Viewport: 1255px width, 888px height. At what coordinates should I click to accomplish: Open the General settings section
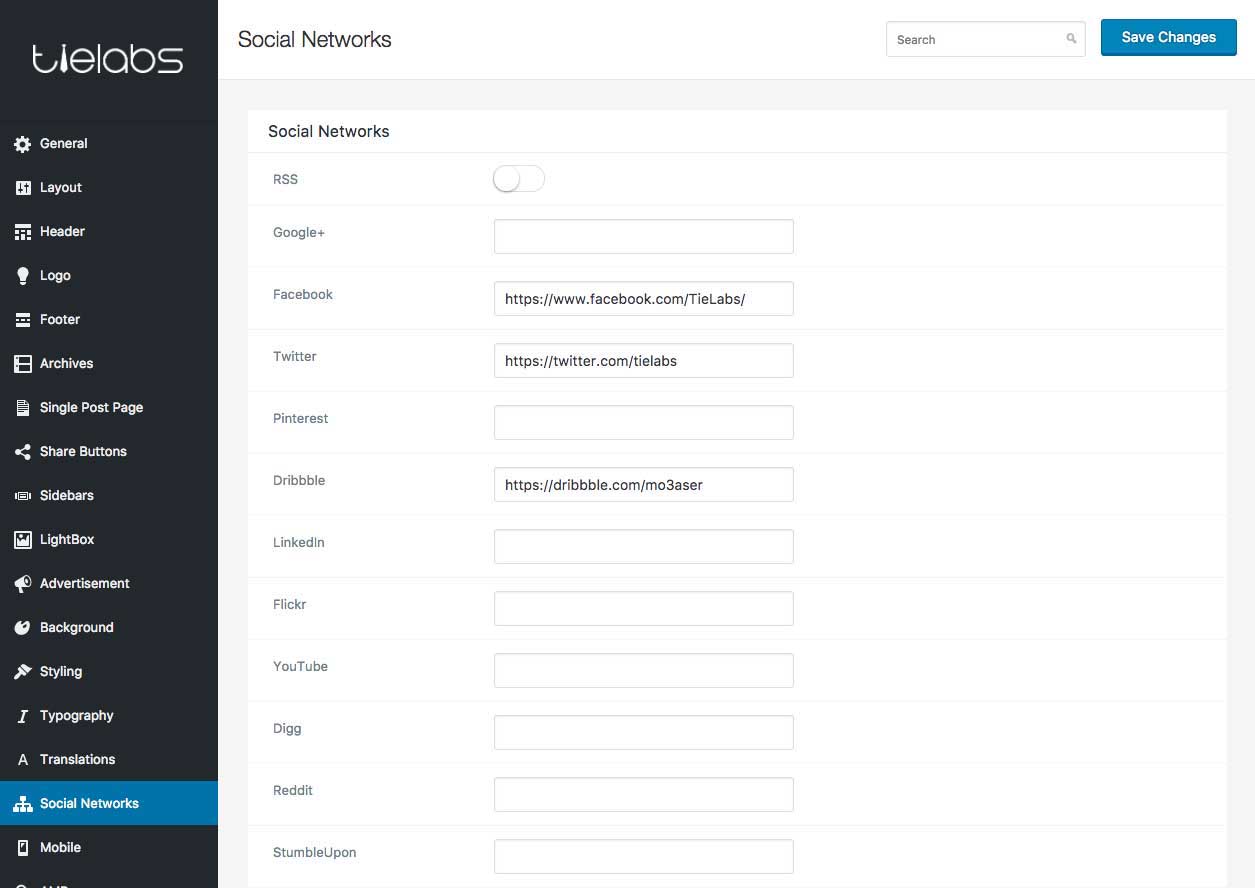pos(108,144)
